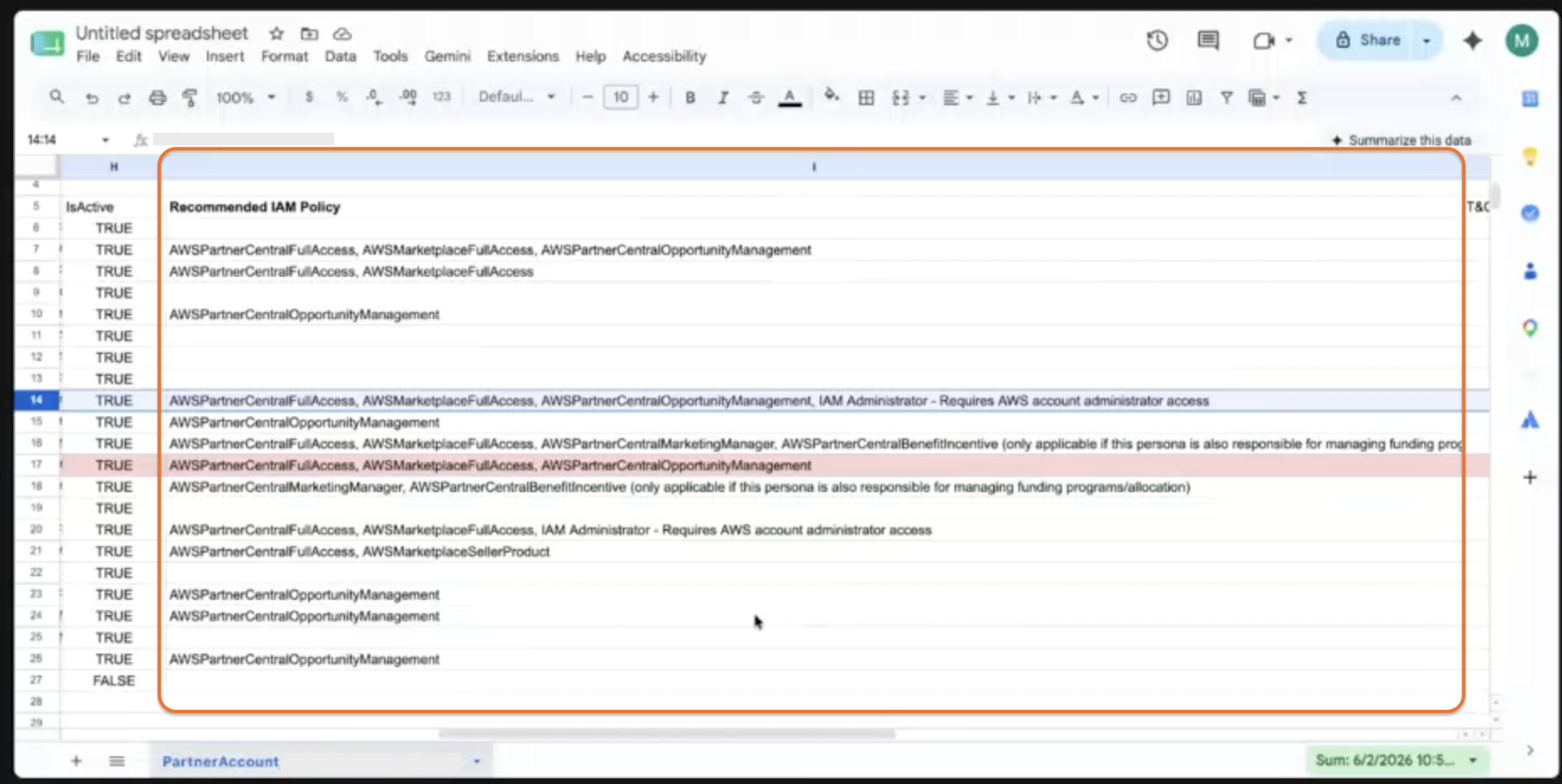The image size is (1562, 784).
Task: Move the spreadsheet to a folder
Action: [x=310, y=34]
